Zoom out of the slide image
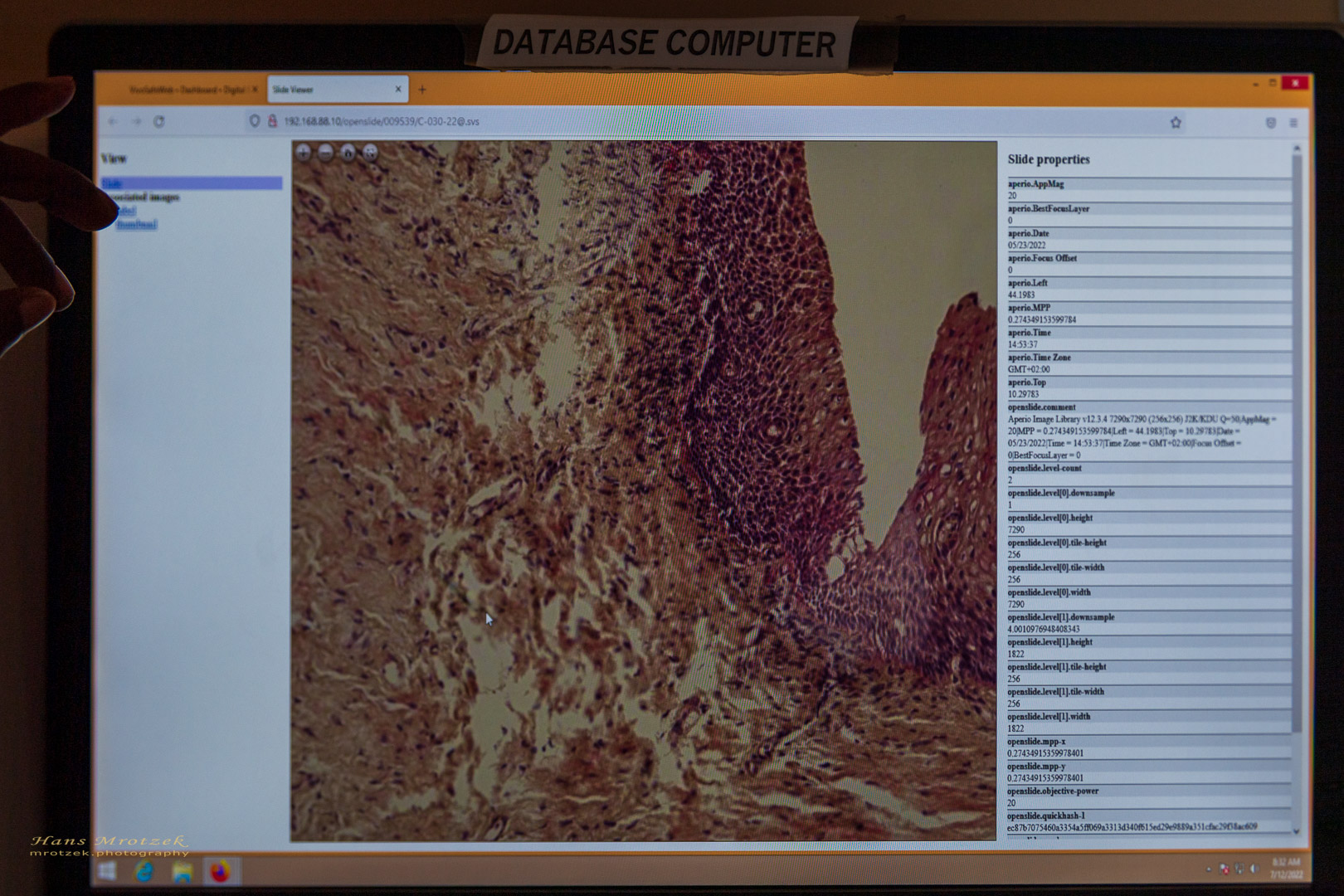Image resolution: width=1344 pixels, height=896 pixels. pos(326,152)
